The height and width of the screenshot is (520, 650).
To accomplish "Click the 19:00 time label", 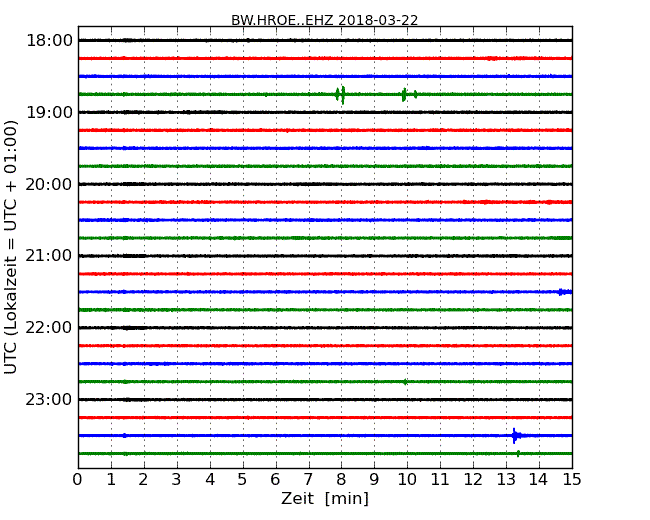I will click(x=49, y=112).
